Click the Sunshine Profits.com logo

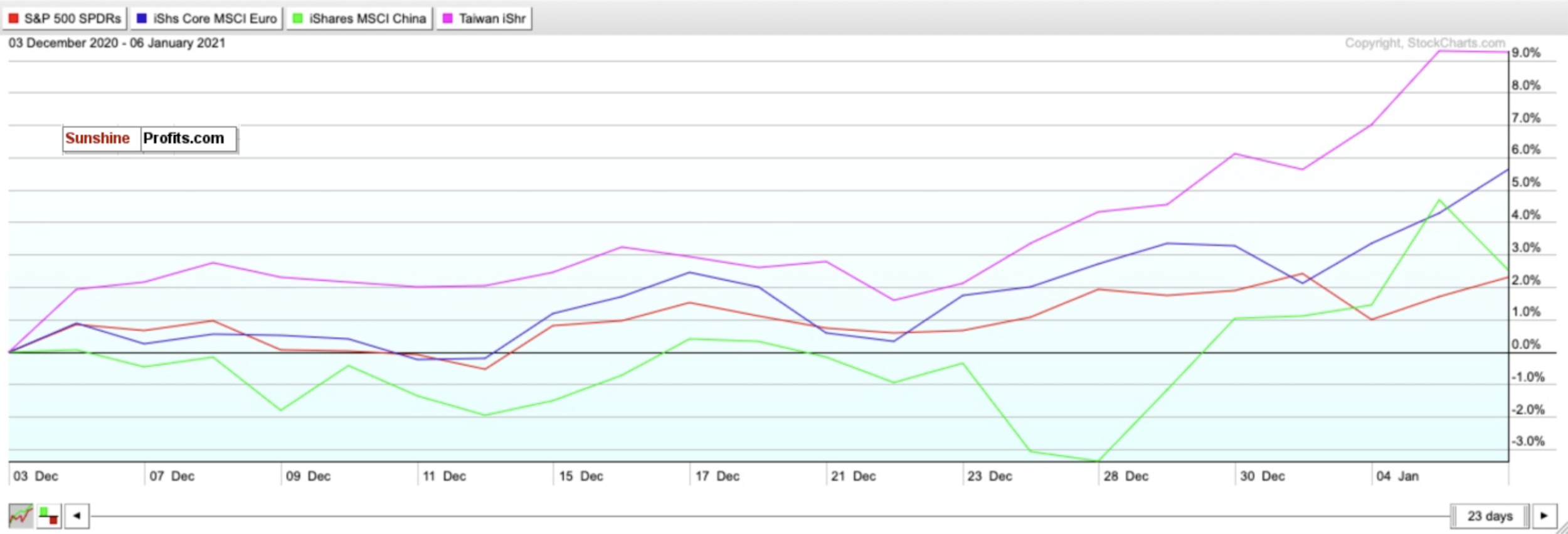(150, 139)
